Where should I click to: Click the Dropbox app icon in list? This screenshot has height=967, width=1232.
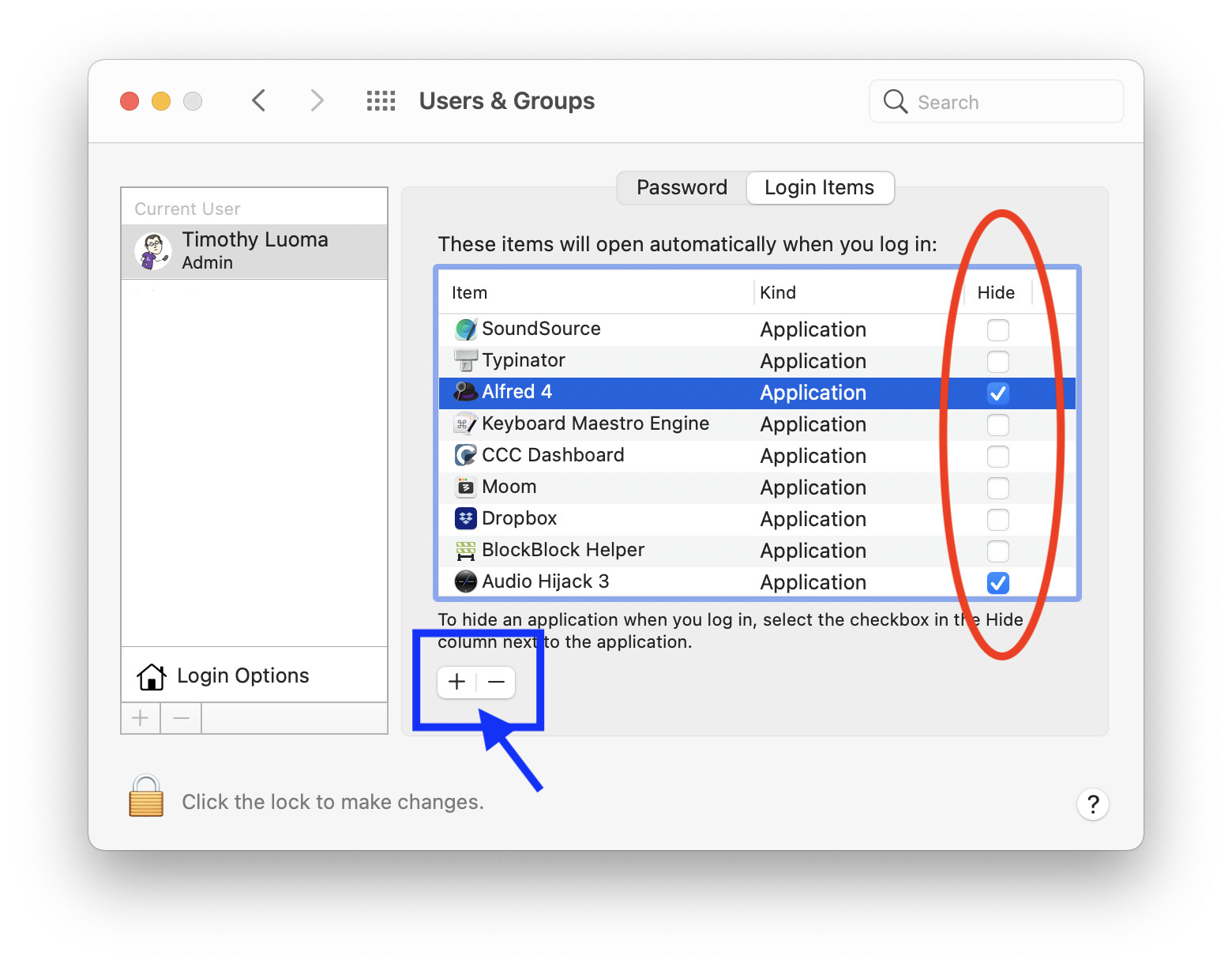point(466,519)
